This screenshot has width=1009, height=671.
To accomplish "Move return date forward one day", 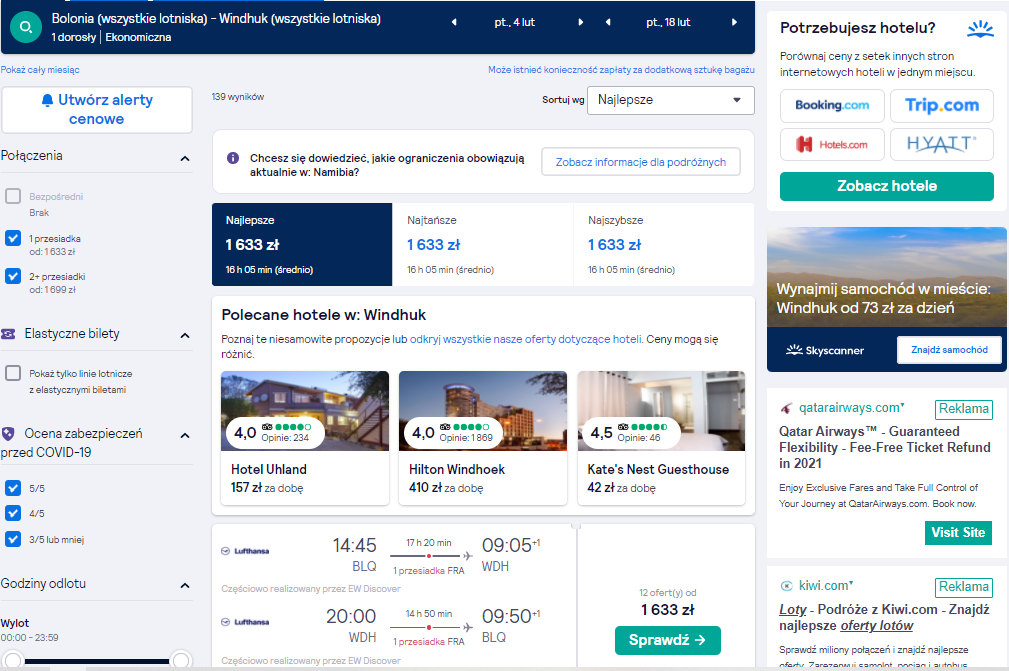I will pos(734,23).
